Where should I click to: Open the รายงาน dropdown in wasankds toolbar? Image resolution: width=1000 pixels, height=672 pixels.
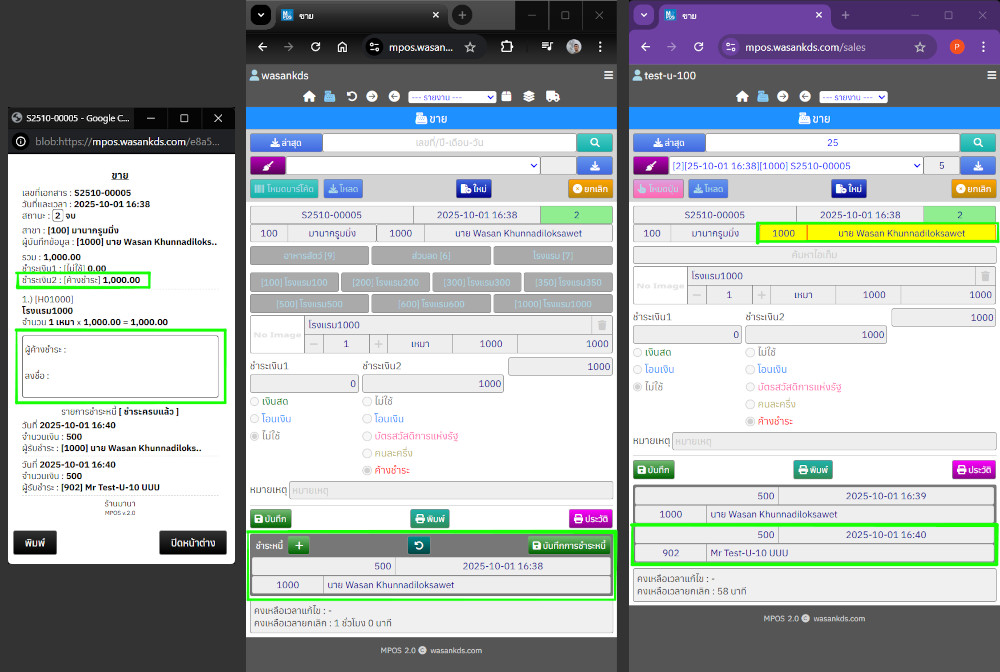[x=452, y=96]
